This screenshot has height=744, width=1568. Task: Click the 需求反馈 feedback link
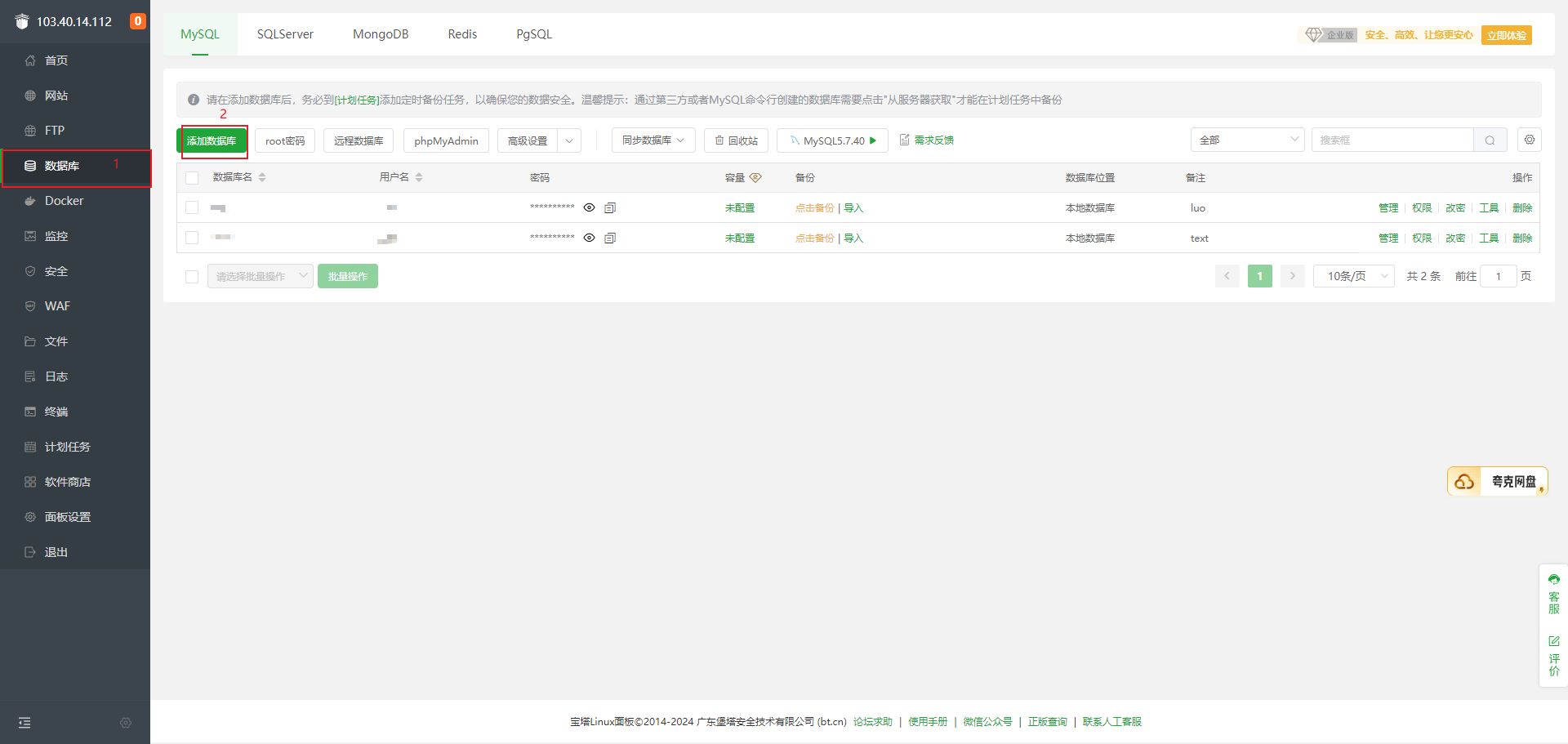927,140
